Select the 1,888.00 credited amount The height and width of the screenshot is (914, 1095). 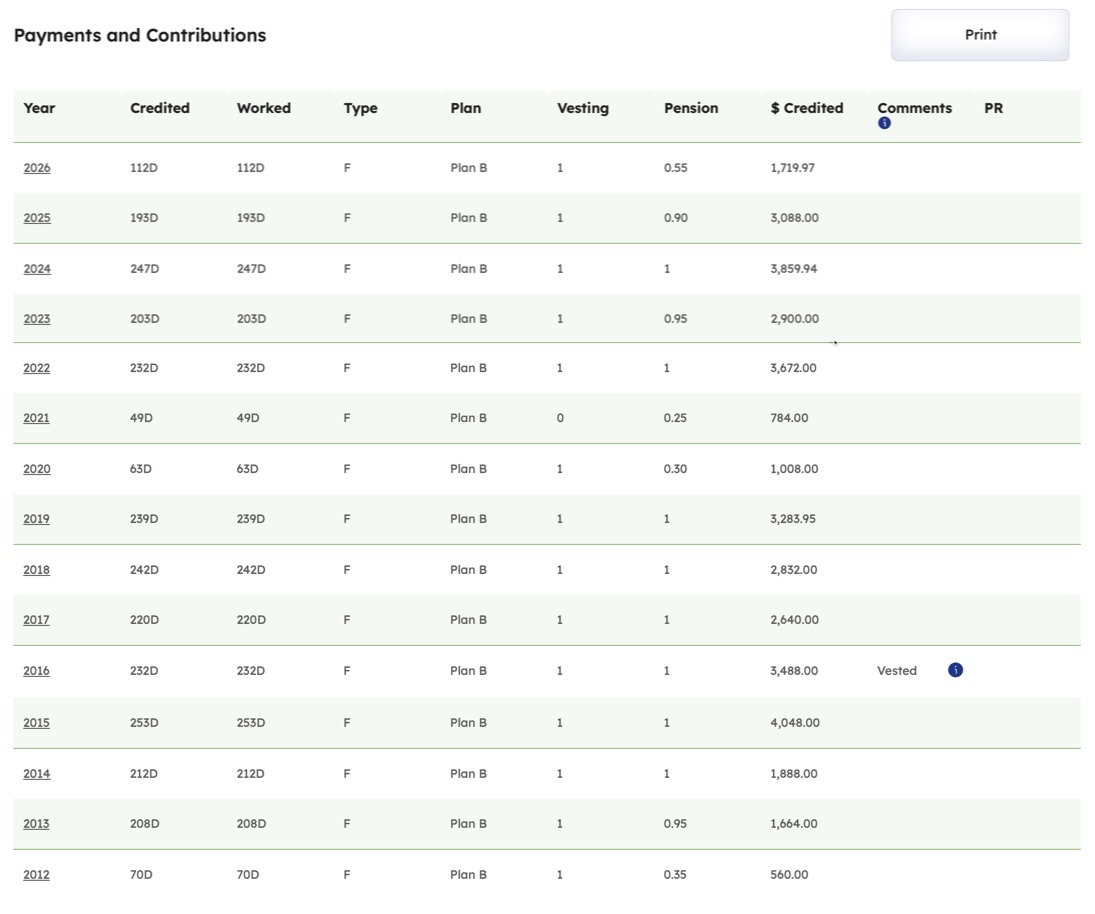[x=794, y=774]
